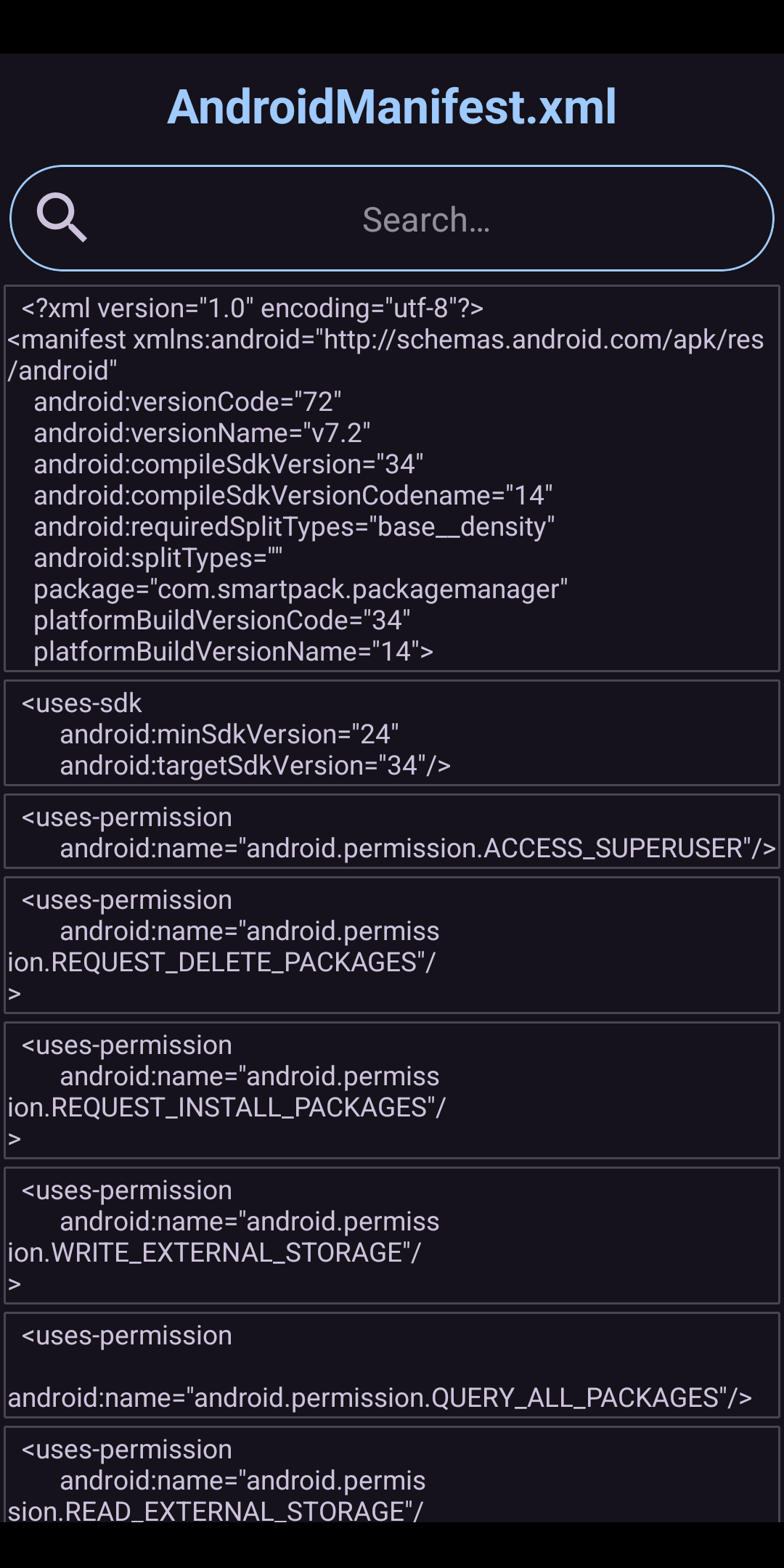The height and width of the screenshot is (1568, 784).
Task: Select the platformBuildVersionCode="34" line
Action: 222,621
